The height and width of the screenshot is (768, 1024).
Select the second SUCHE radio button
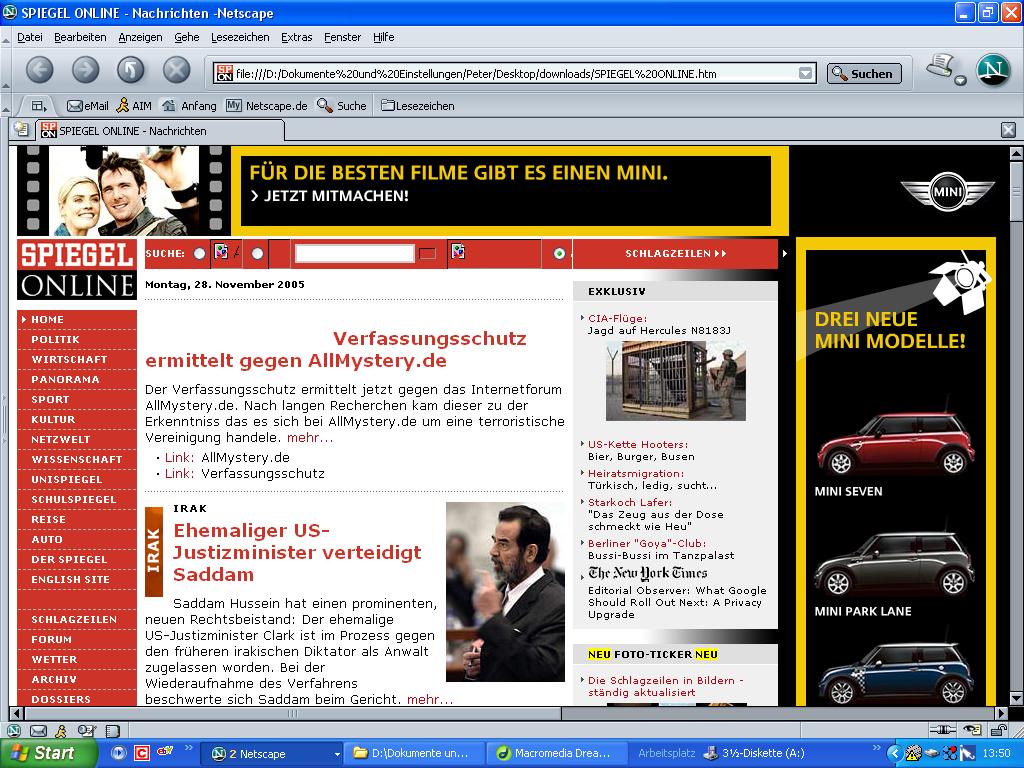tap(257, 253)
